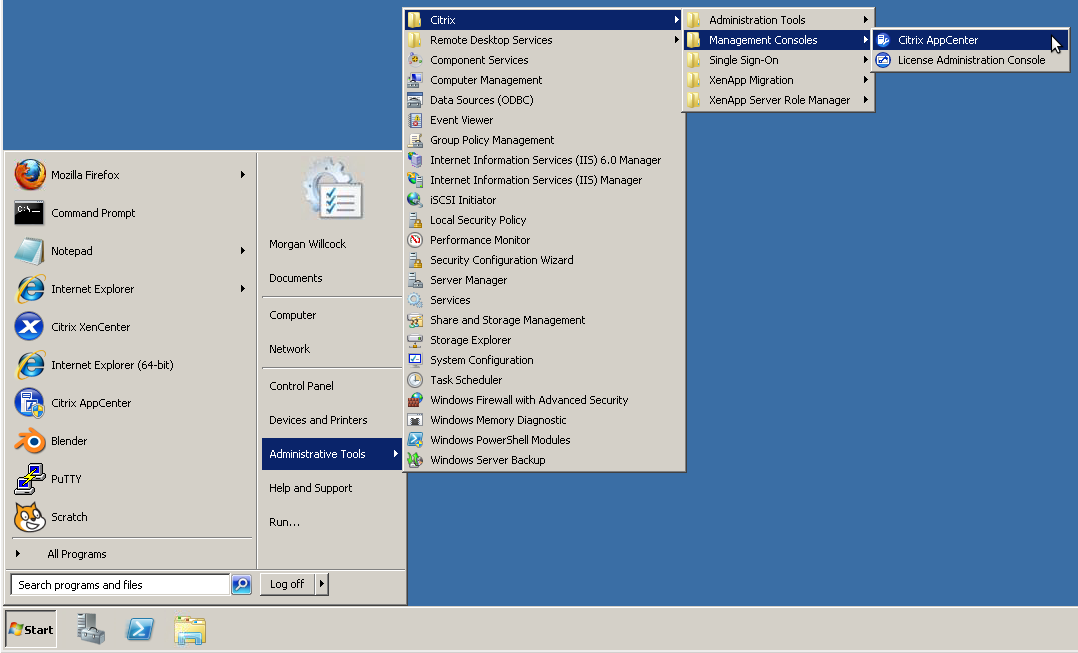The height and width of the screenshot is (653, 1078).
Task: Expand the Remote Desktop Services submenu arrow
Action: [x=676, y=40]
